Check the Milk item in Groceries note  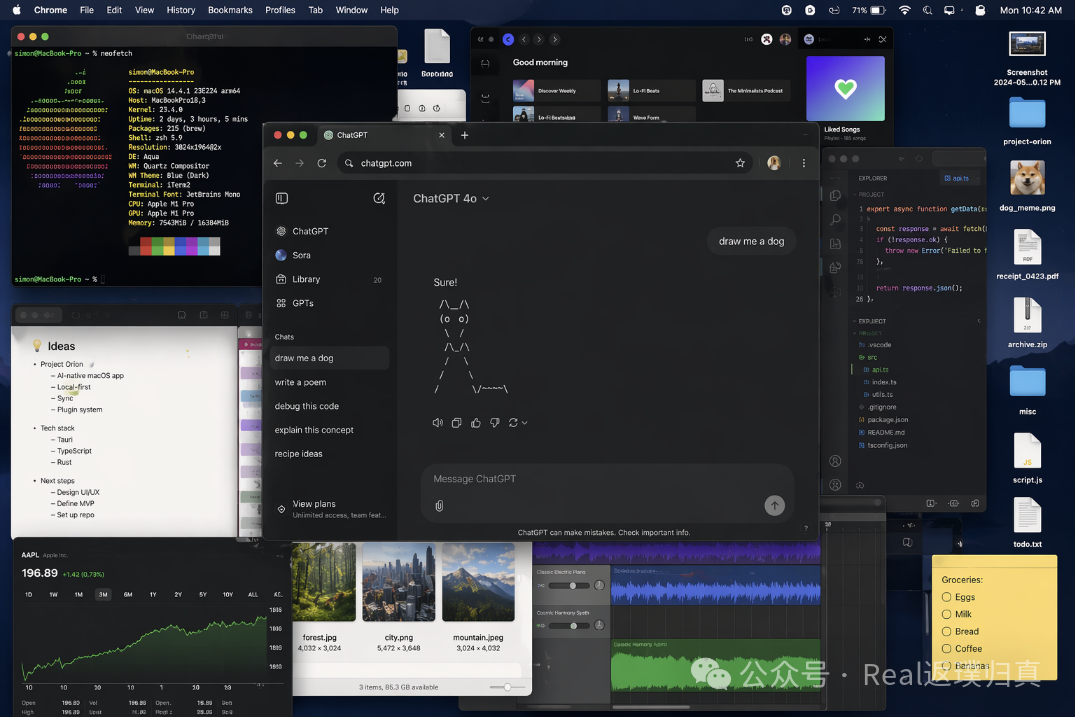(947, 614)
